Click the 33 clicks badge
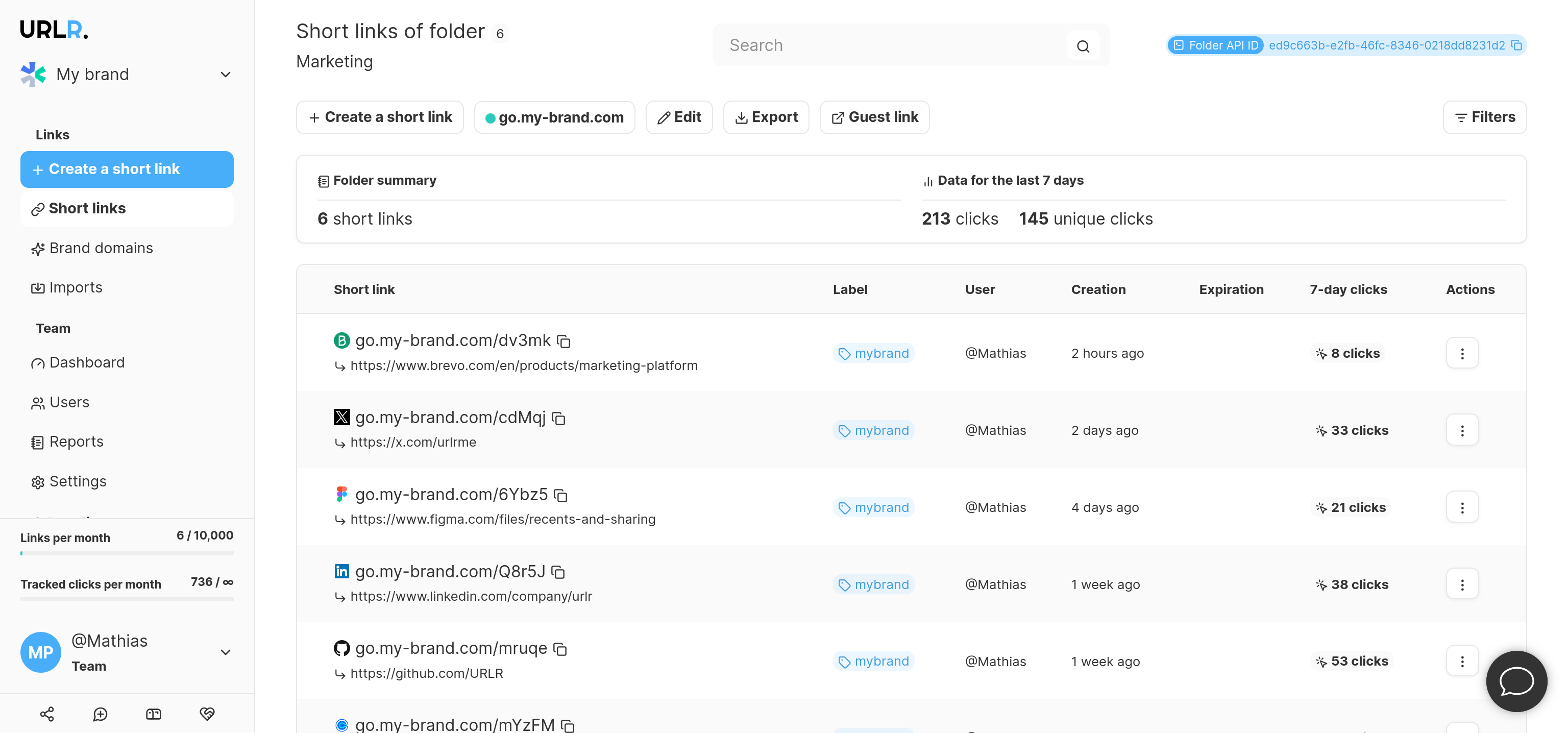The height and width of the screenshot is (733, 1568). 1351,430
